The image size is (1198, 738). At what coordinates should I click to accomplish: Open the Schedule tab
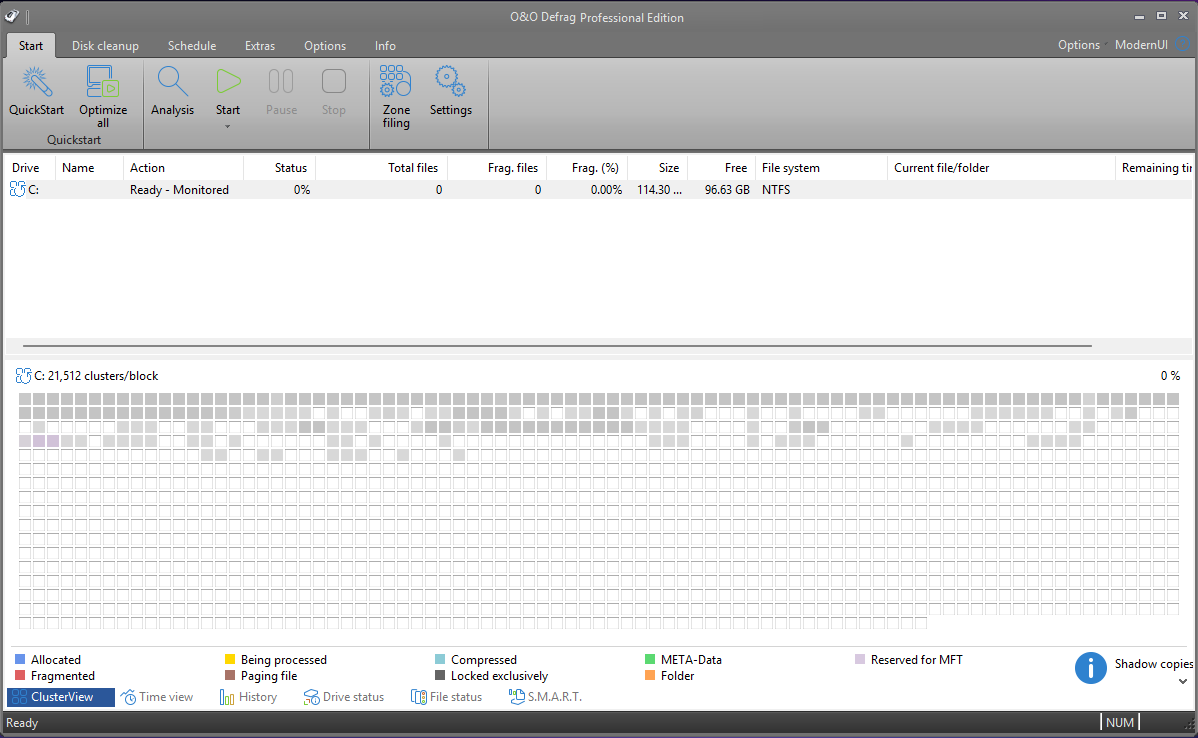point(192,46)
